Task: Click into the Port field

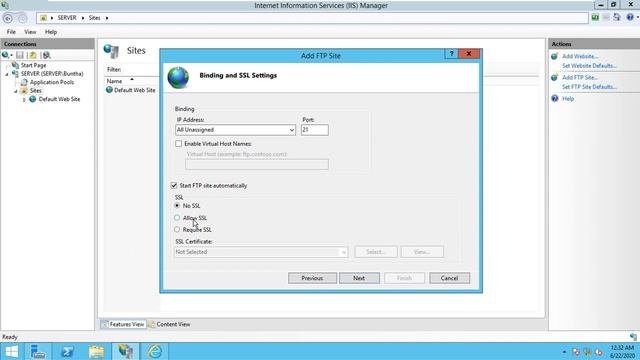Action: [315, 130]
